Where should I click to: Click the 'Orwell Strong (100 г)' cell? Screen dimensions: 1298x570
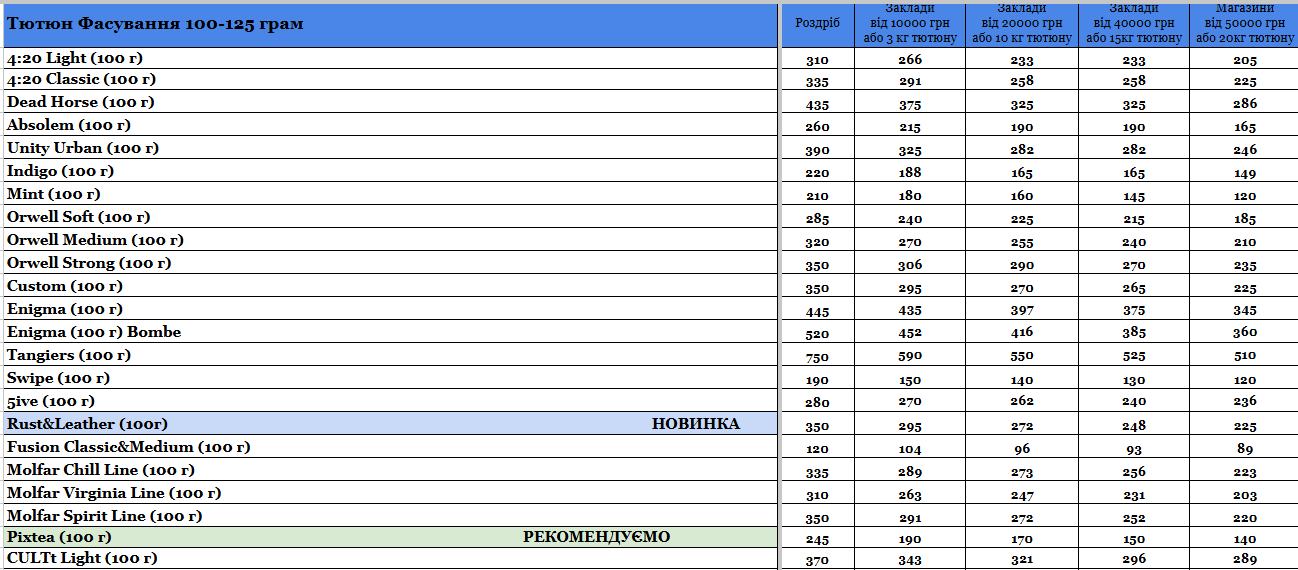pyautogui.click(x=389, y=263)
